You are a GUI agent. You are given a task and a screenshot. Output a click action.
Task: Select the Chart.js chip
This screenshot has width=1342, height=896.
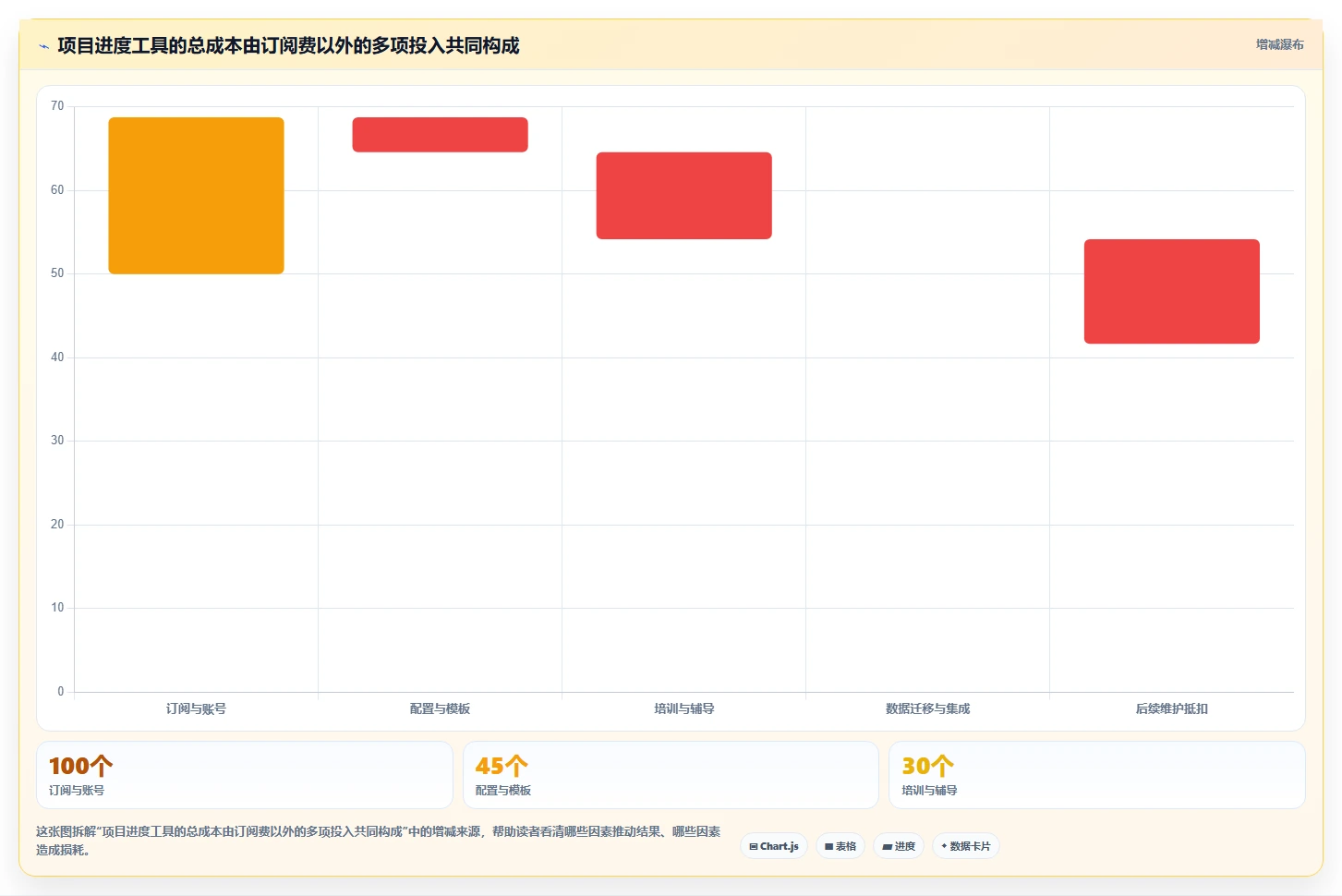[x=774, y=846]
